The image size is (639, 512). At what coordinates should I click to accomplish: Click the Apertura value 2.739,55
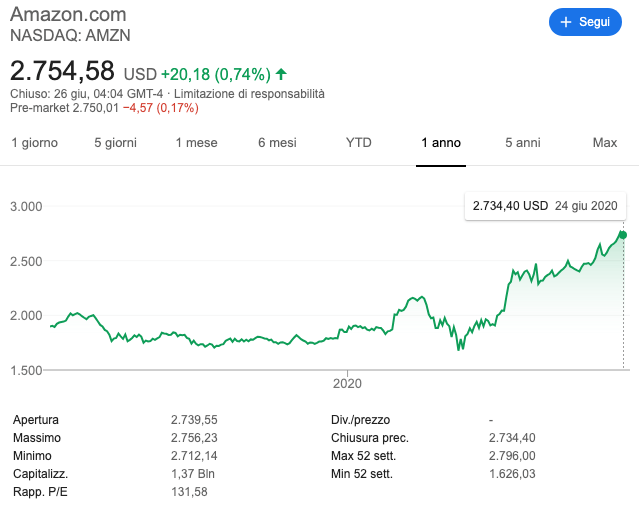(x=194, y=420)
